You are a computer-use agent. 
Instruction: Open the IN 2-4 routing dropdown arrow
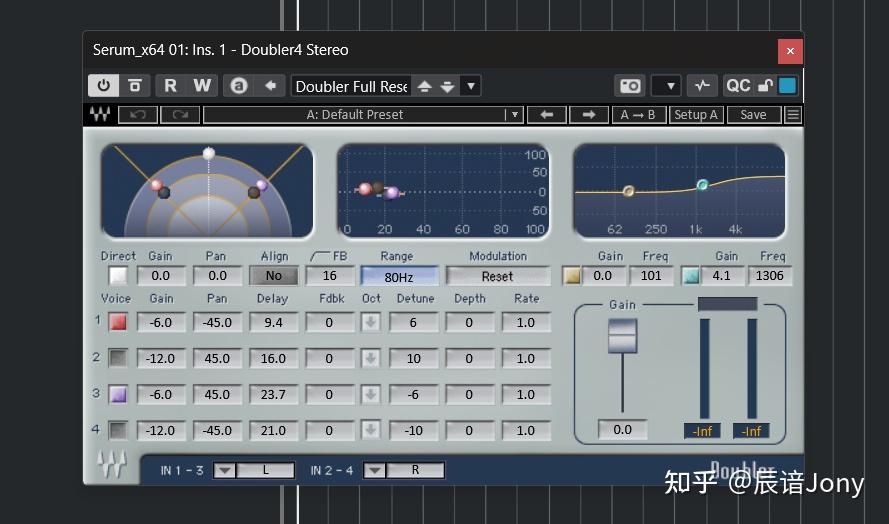coord(375,470)
